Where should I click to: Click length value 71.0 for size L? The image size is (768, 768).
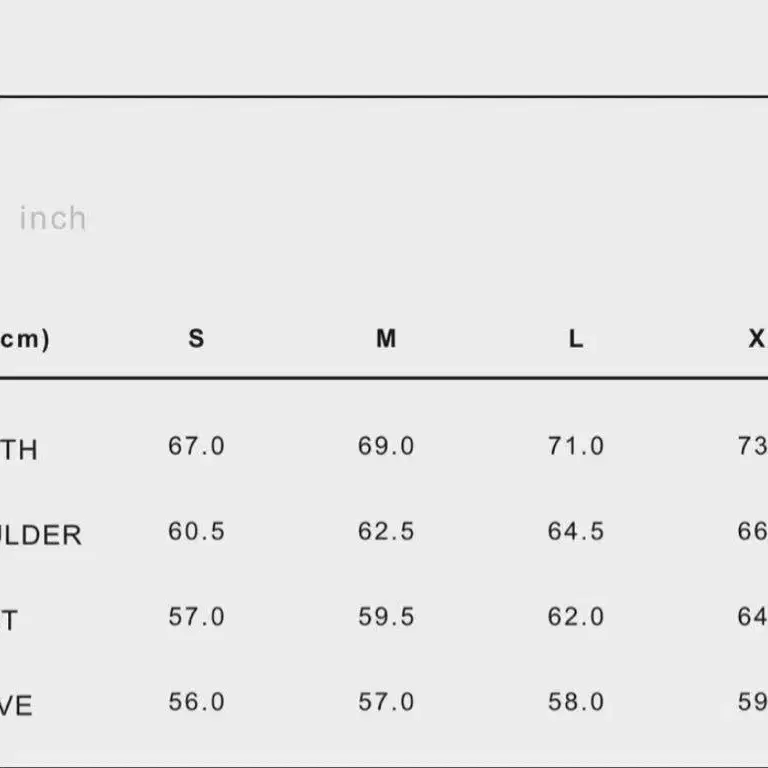click(576, 446)
